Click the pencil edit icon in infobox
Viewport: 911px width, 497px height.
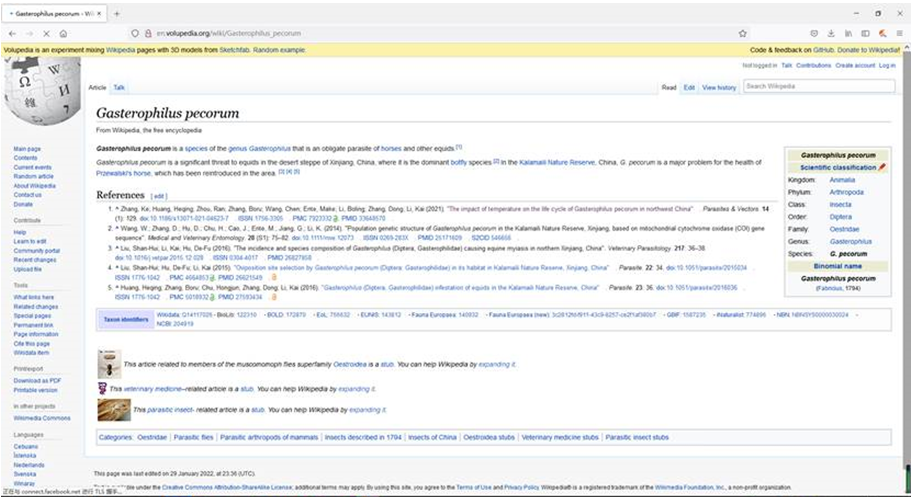[882, 167]
